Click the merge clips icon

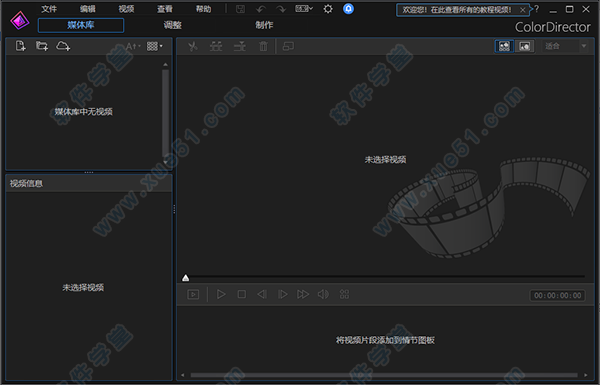point(240,46)
